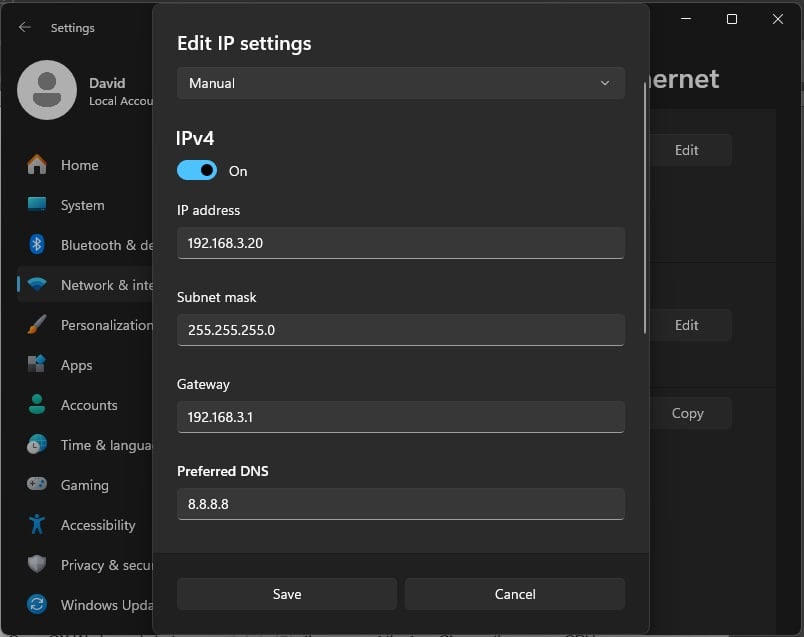Click Personalization label in sidebar
Screen dimensions: 804x637
coord(107,325)
